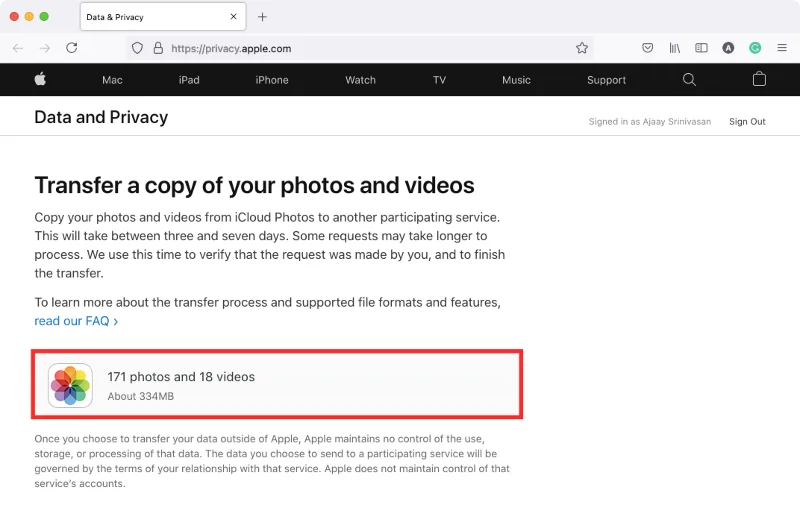The width and height of the screenshot is (800, 505).
Task: Click the green Grammarly extension icon
Action: pos(755,48)
